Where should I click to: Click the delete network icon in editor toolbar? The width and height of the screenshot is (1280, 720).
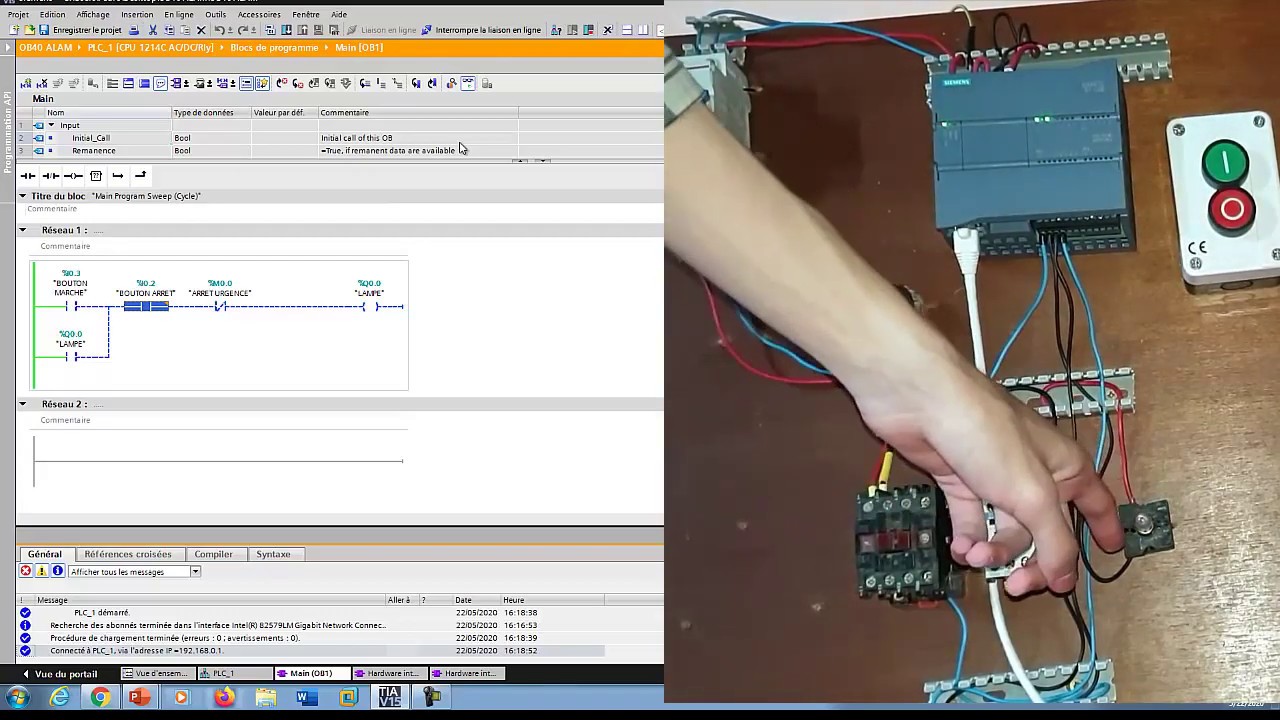(42, 83)
